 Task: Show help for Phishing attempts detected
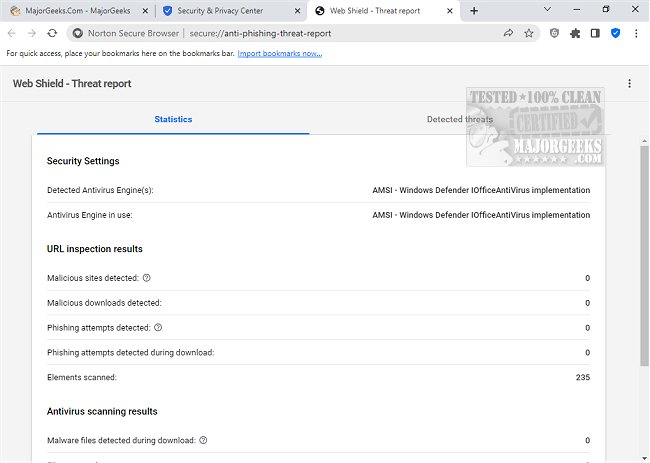click(x=158, y=327)
